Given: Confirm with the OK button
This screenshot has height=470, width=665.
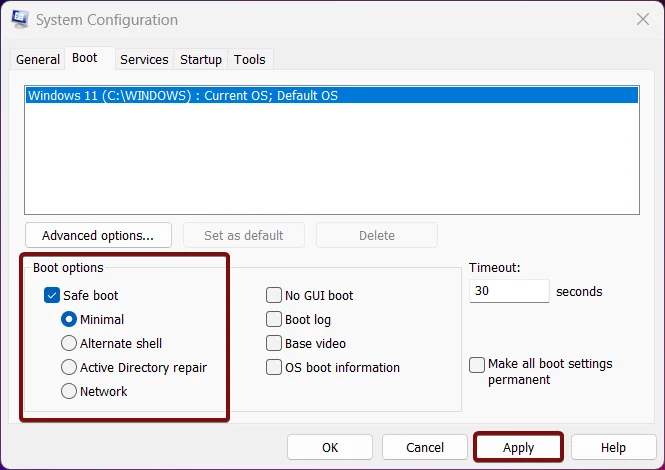Looking at the screenshot, I should [330, 447].
